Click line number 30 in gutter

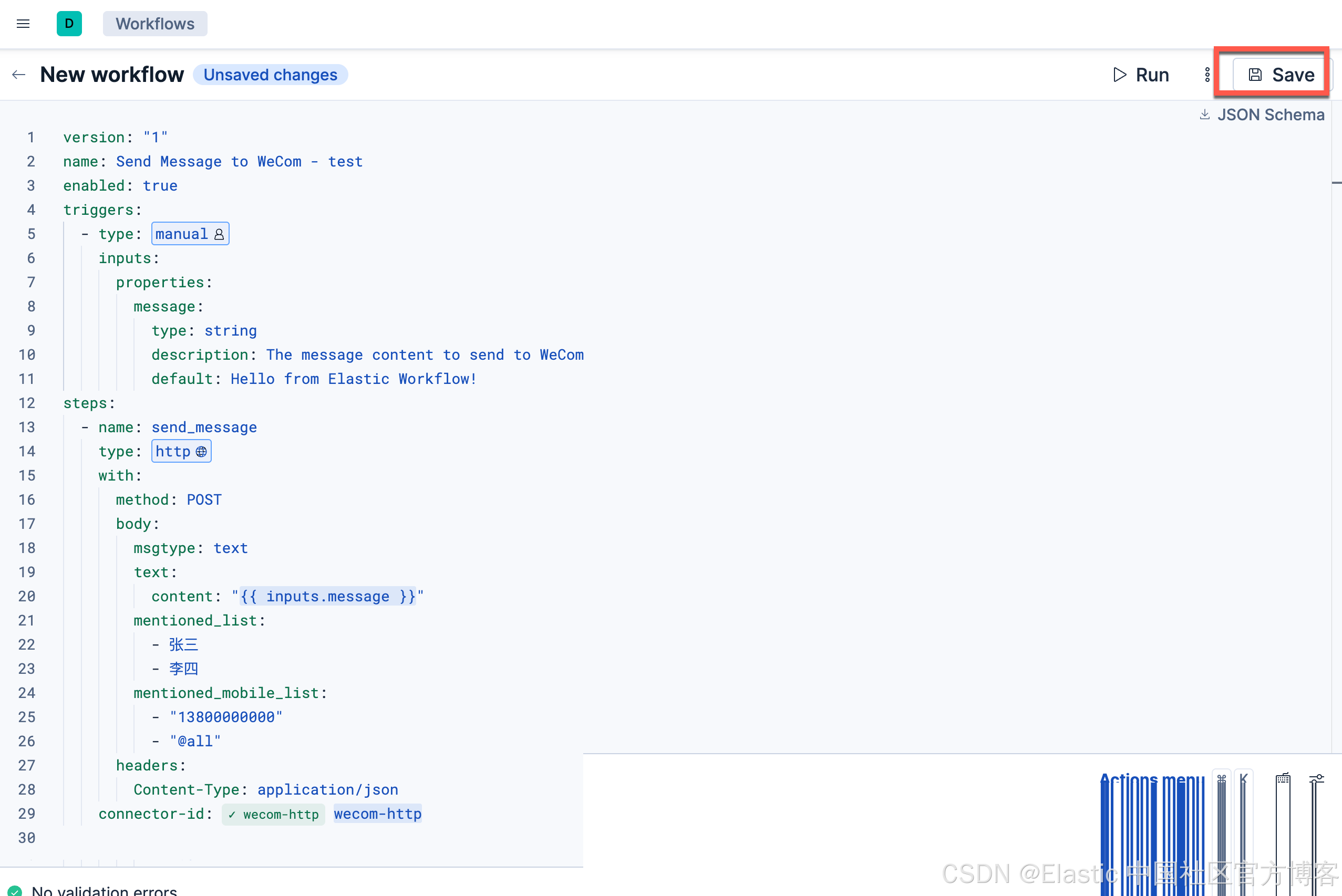[x=26, y=838]
